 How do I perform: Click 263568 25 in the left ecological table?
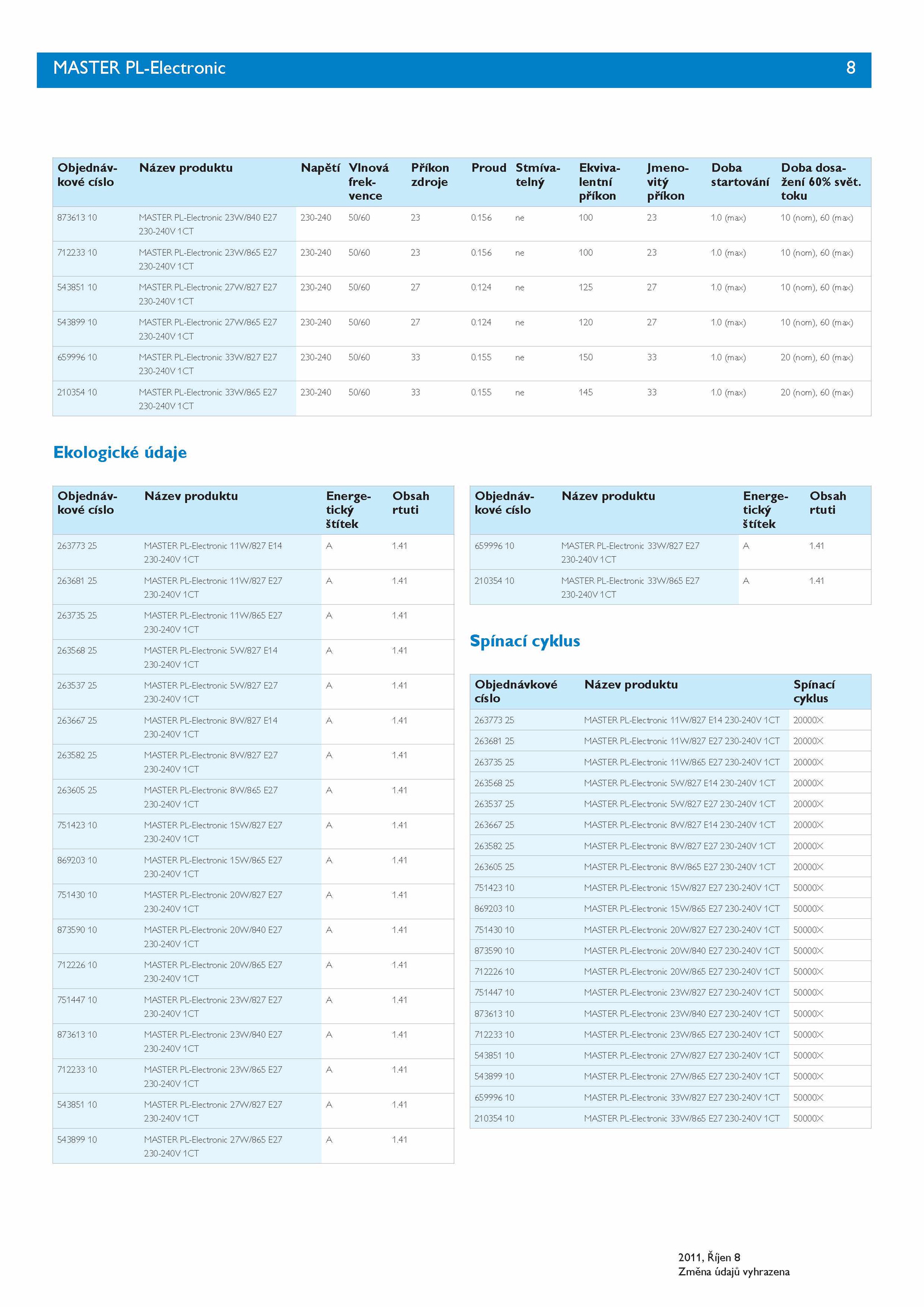pyautogui.click(x=77, y=651)
